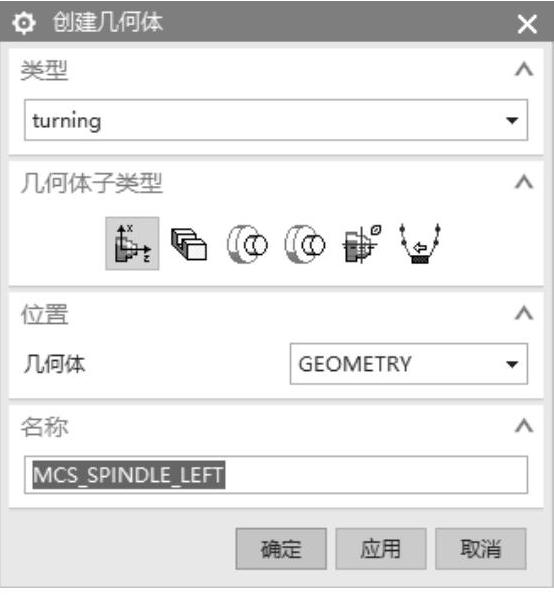Collapse the 位置 section chevron

coord(524,313)
